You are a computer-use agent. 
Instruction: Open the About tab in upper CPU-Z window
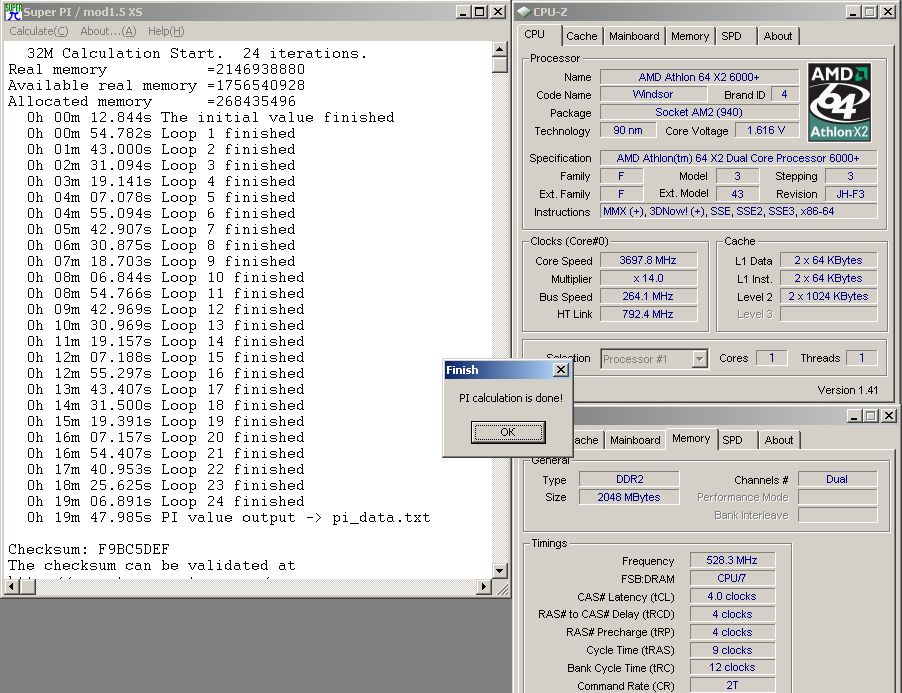click(778, 36)
